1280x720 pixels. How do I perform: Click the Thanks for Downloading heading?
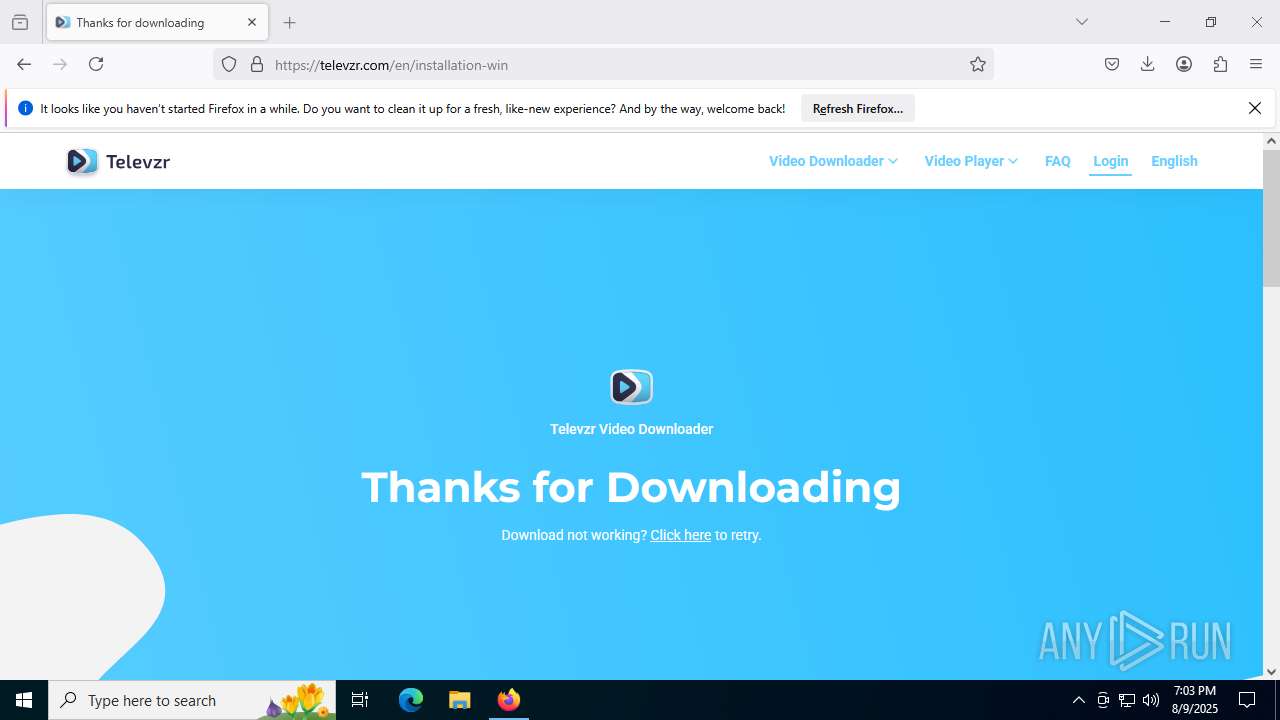point(631,487)
